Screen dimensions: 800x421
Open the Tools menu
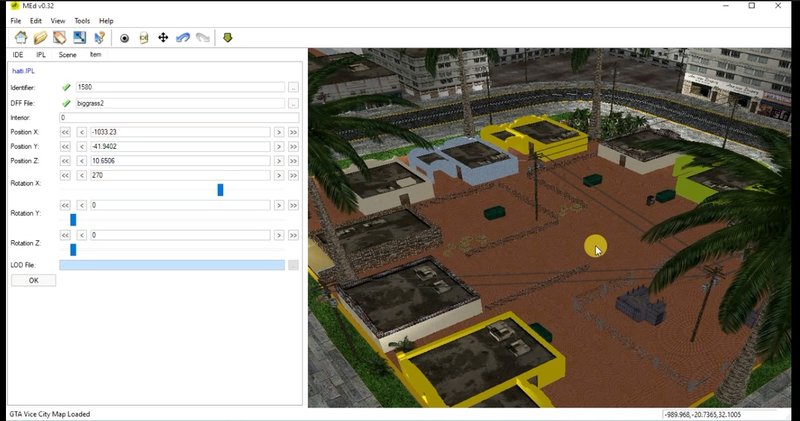(x=82, y=21)
